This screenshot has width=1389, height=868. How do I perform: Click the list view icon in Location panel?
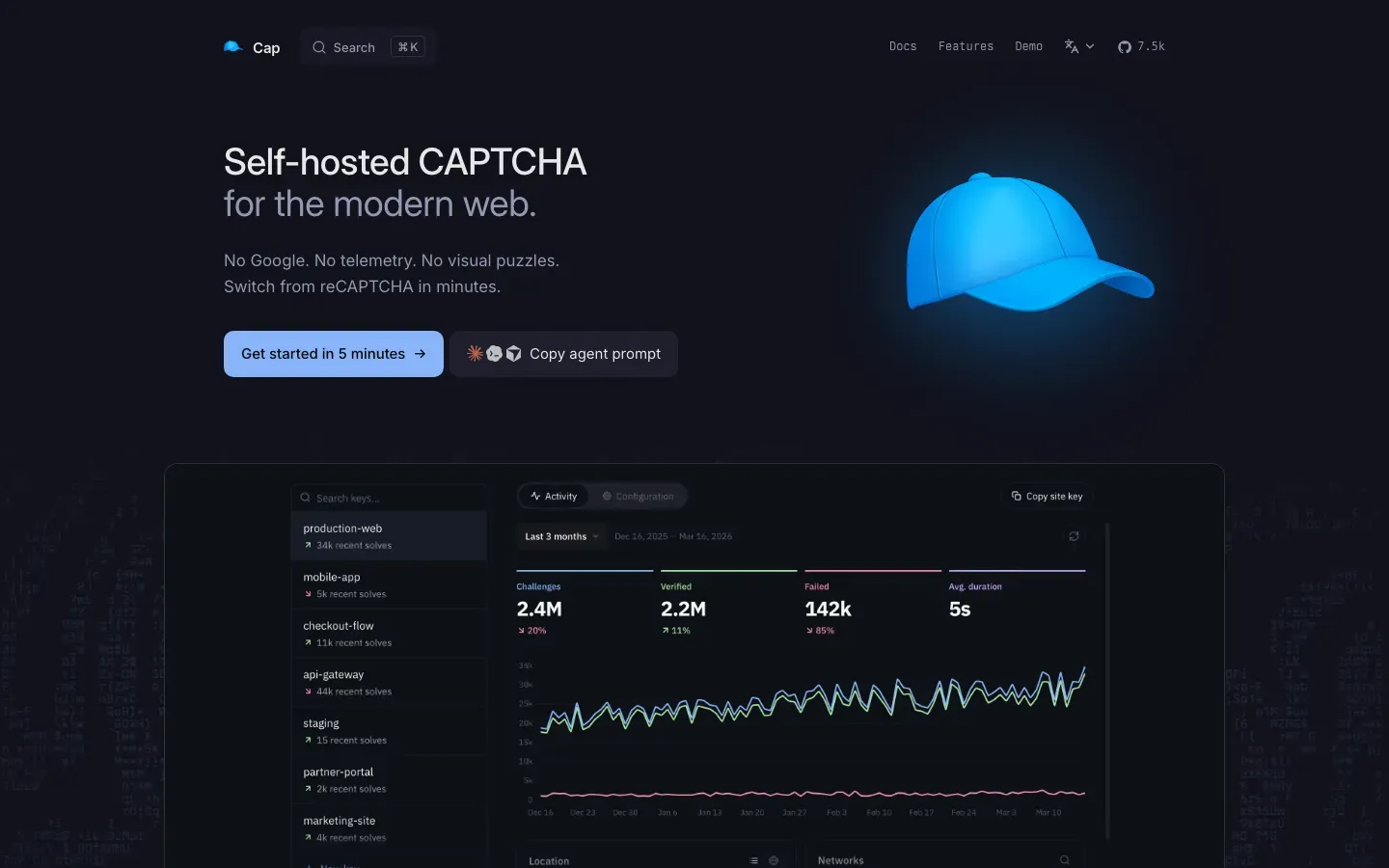(x=754, y=860)
